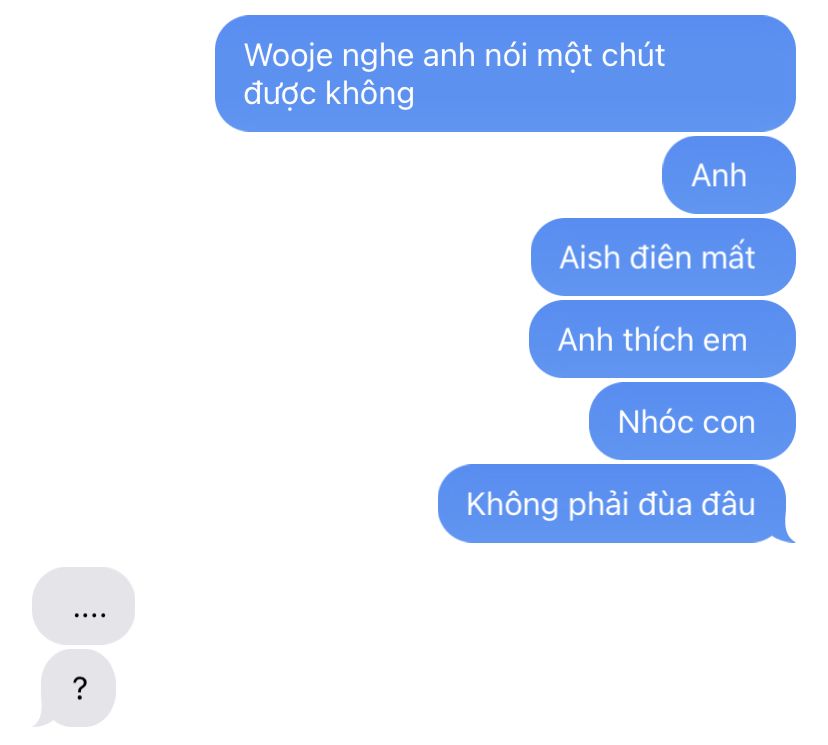The width and height of the screenshot is (828, 745).
Task: Select the gray '....' reply bubble
Action: (x=83, y=606)
